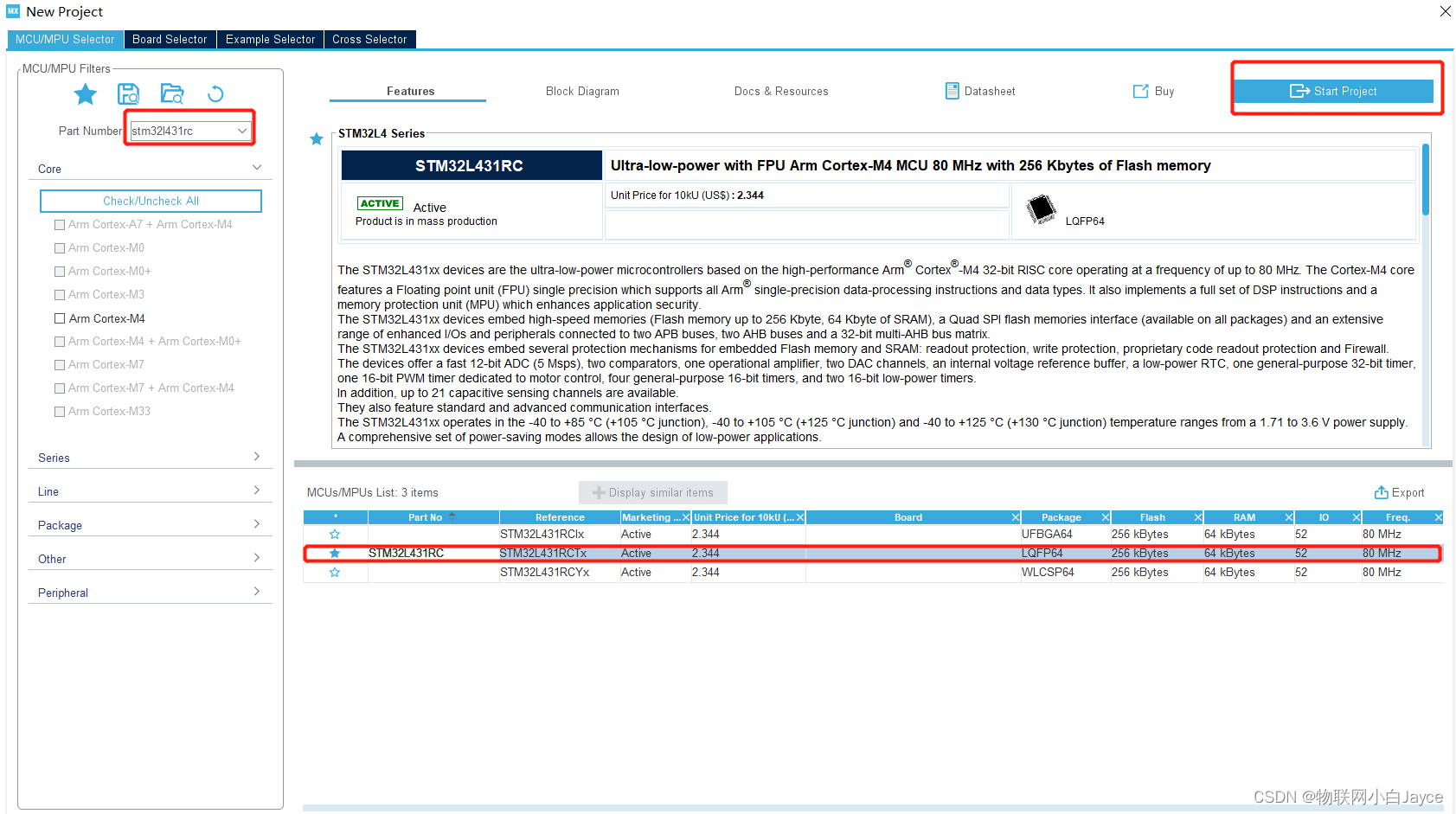Viewport: 1456px width, 814px height.
Task: Remove the Unit Price column via its X
Action: point(800,517)
